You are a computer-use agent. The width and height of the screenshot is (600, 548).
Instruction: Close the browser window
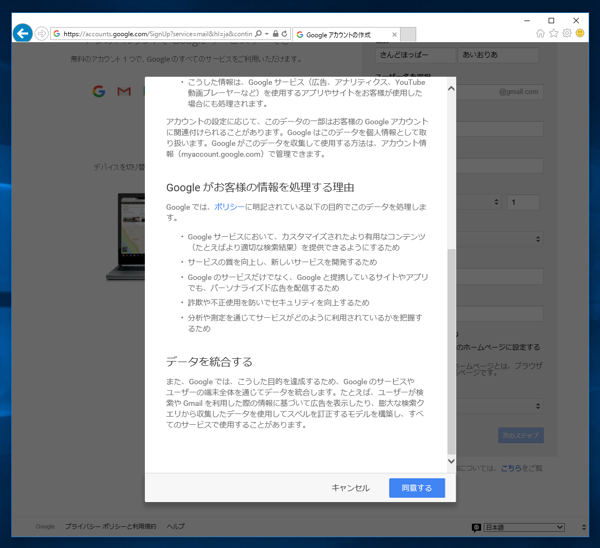576,20
